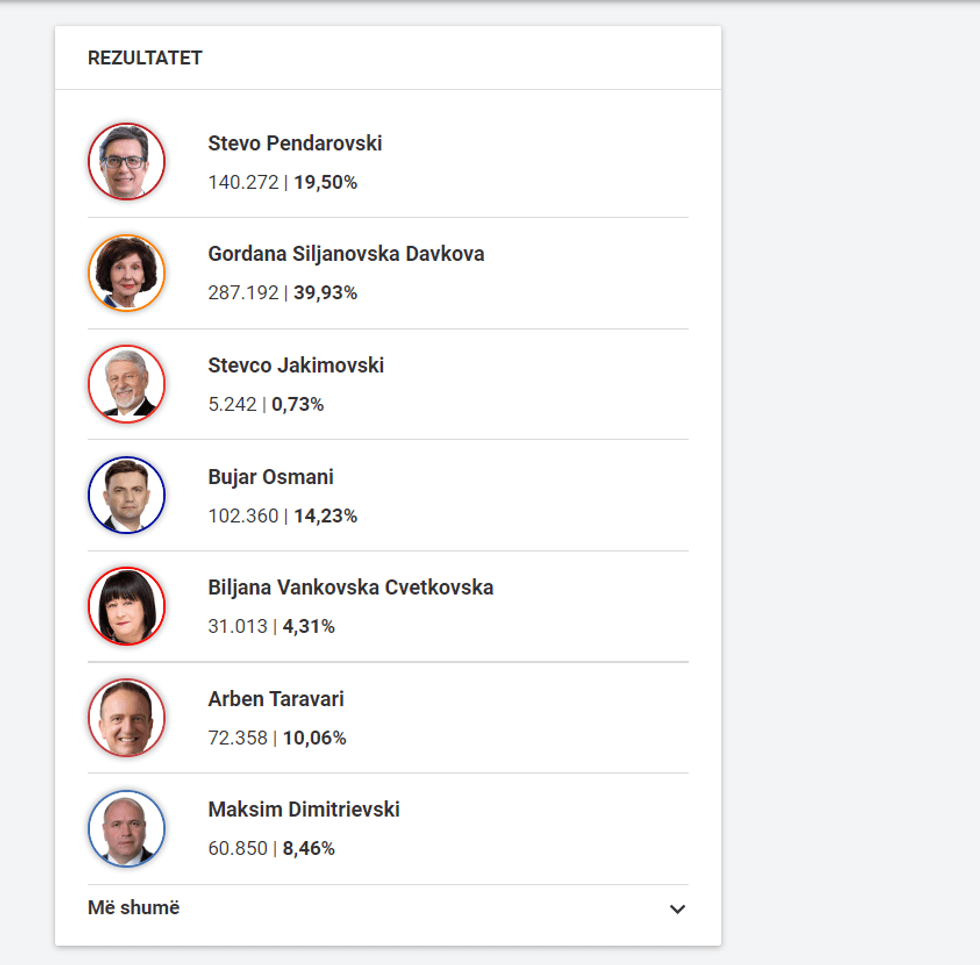This screenshot has height=965, width=980.
Task: Click Stevco Jakimovski's round portrait
Action: pos(126,384)
